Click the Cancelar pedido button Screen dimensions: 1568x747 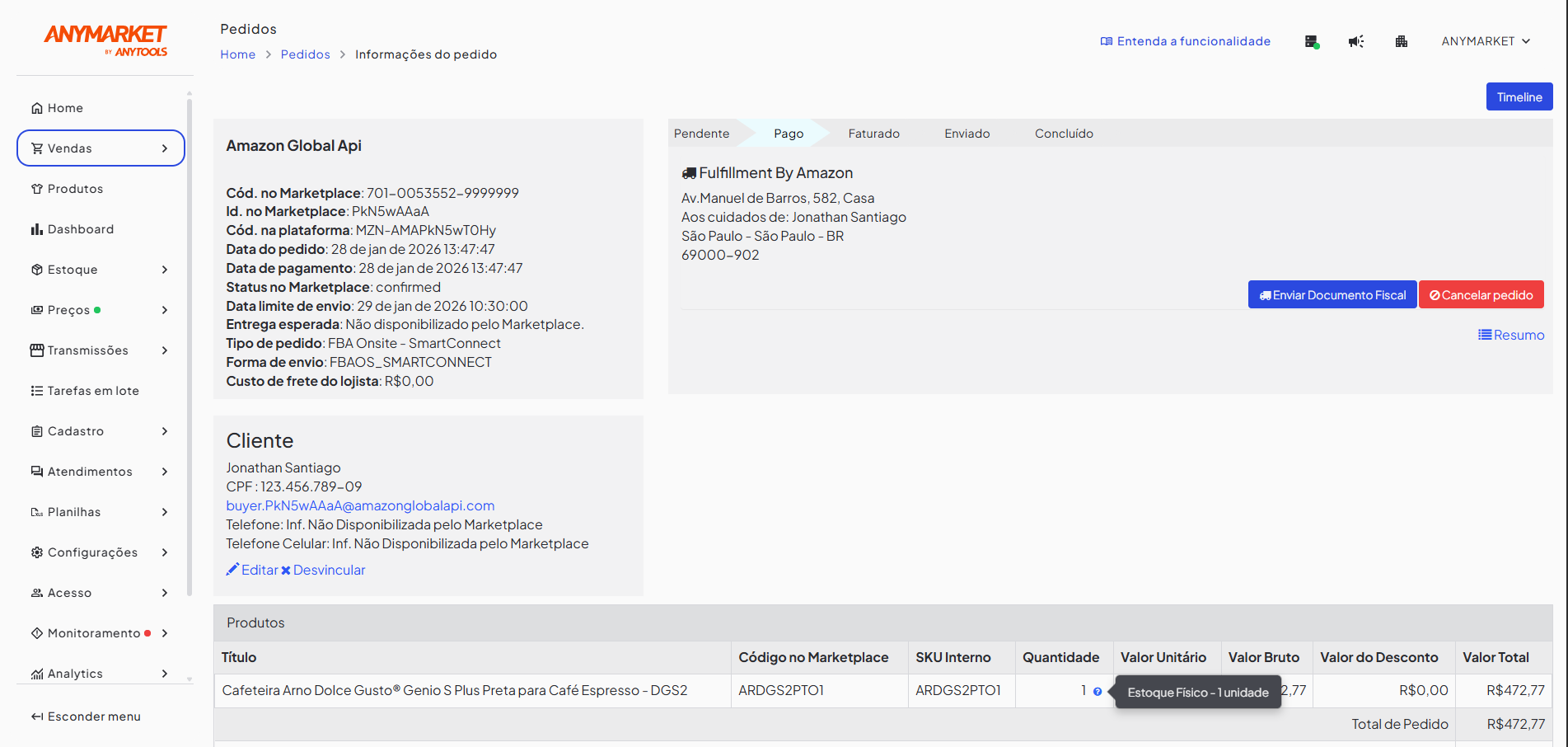tap(1481, 294)
